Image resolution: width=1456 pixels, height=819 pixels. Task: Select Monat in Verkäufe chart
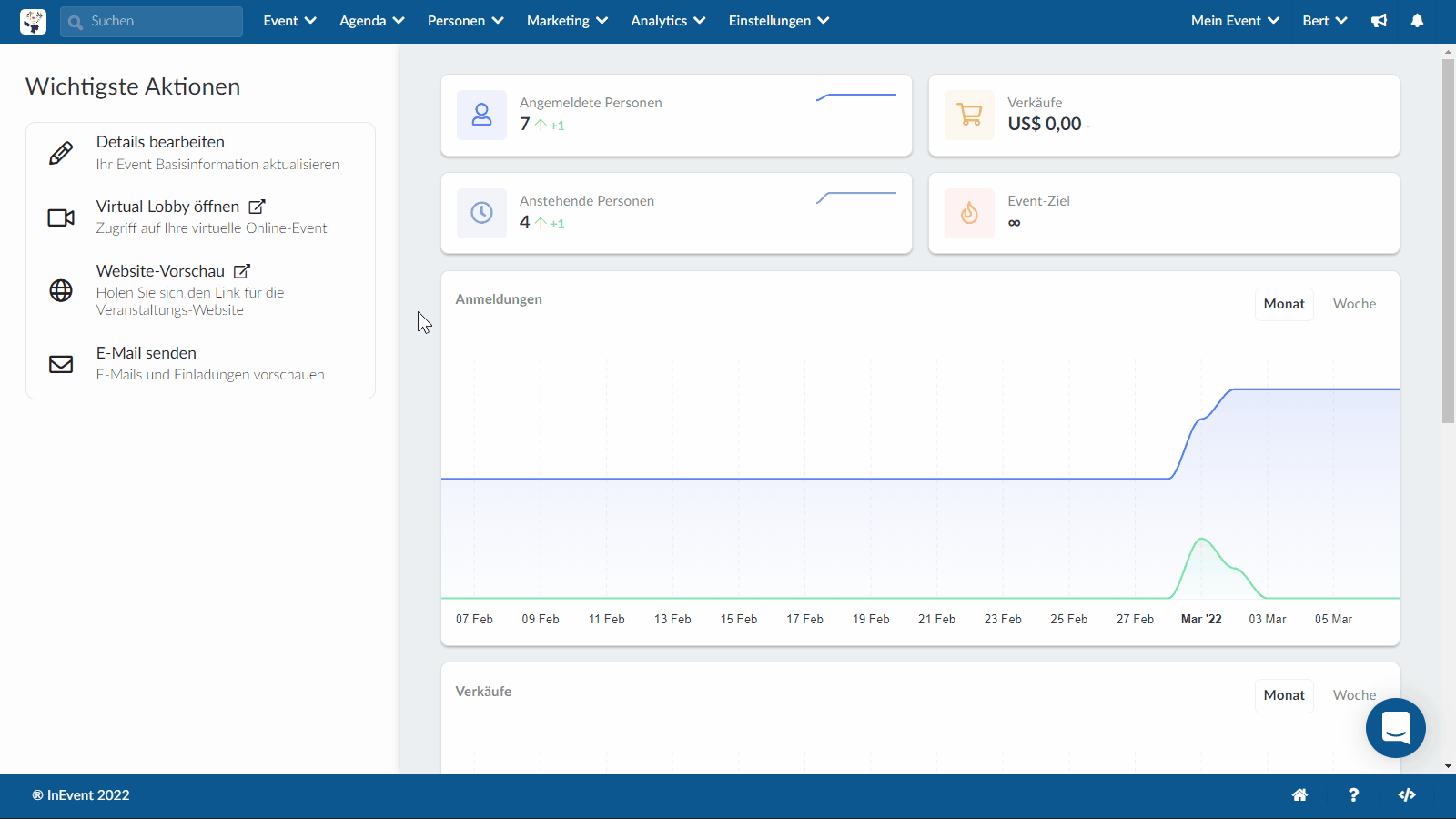1284,695
